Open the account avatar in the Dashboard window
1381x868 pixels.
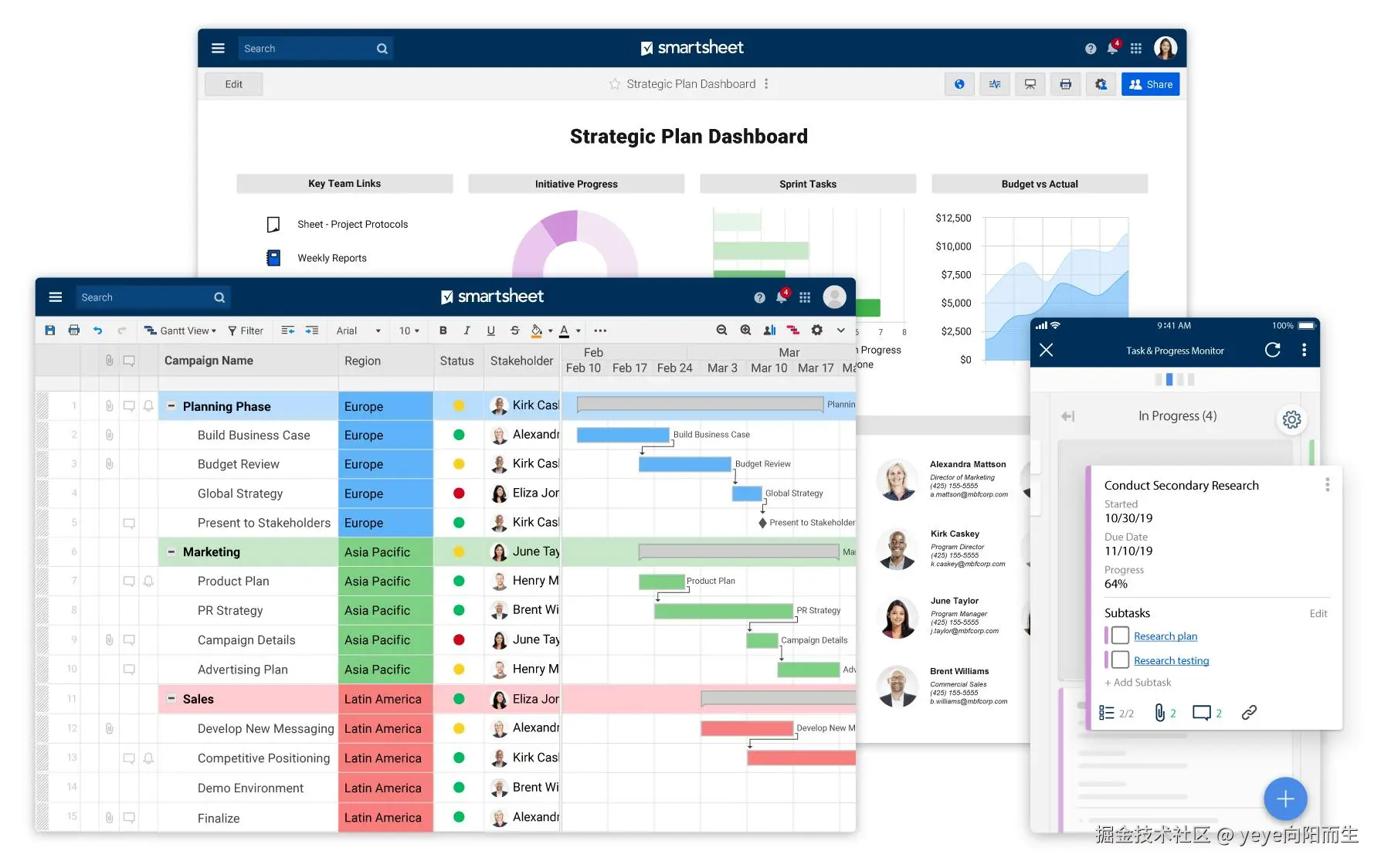point(1166,48)
